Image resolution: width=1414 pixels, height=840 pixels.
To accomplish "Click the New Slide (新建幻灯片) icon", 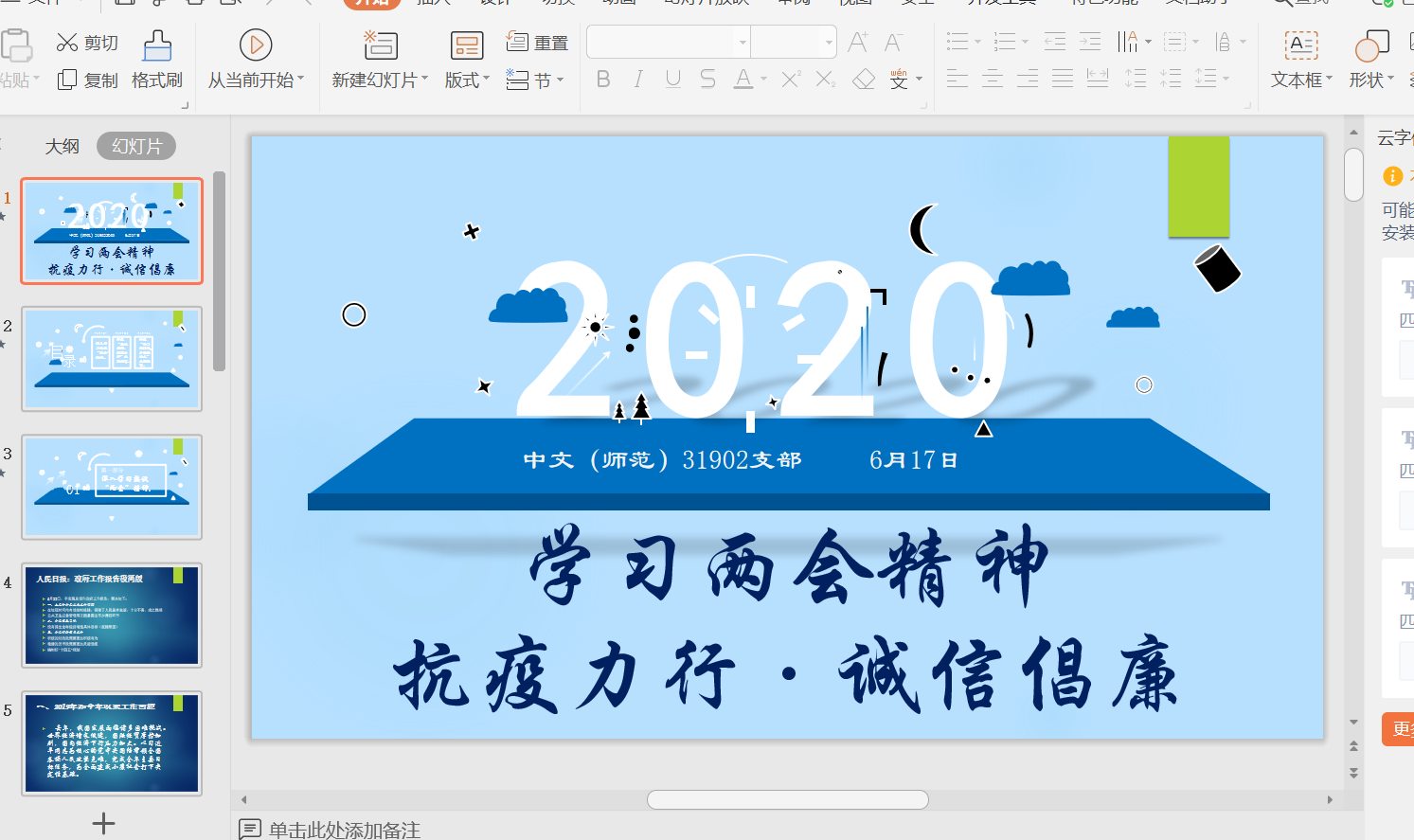I will pyautogui.click(x=381, y=45).
